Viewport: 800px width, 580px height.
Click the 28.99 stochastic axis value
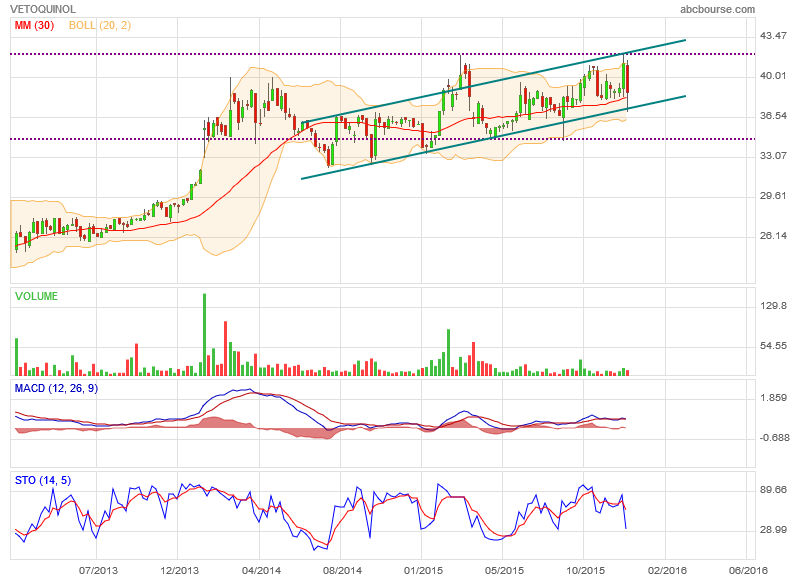[773, 530]
